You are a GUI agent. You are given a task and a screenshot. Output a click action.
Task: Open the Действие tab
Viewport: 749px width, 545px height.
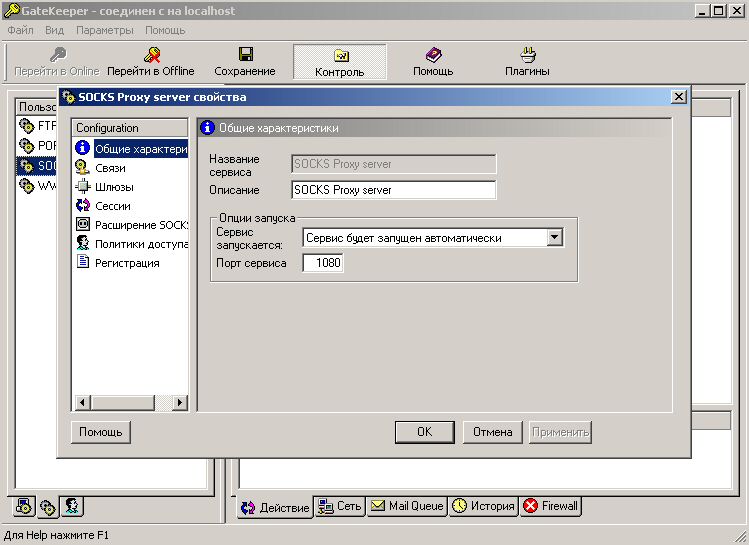(x=275, y=507)
